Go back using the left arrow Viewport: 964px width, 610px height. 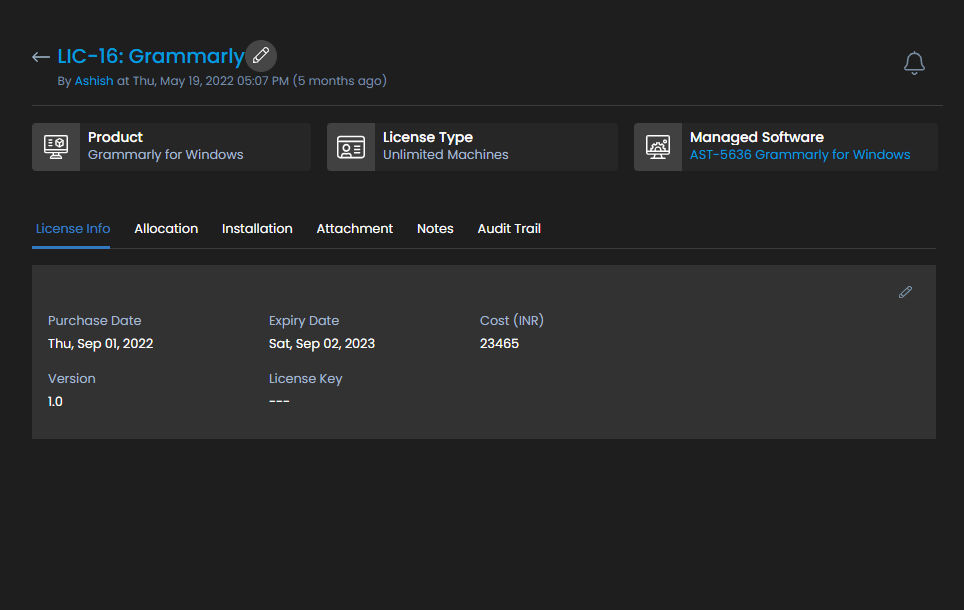[x=41, y=57]
